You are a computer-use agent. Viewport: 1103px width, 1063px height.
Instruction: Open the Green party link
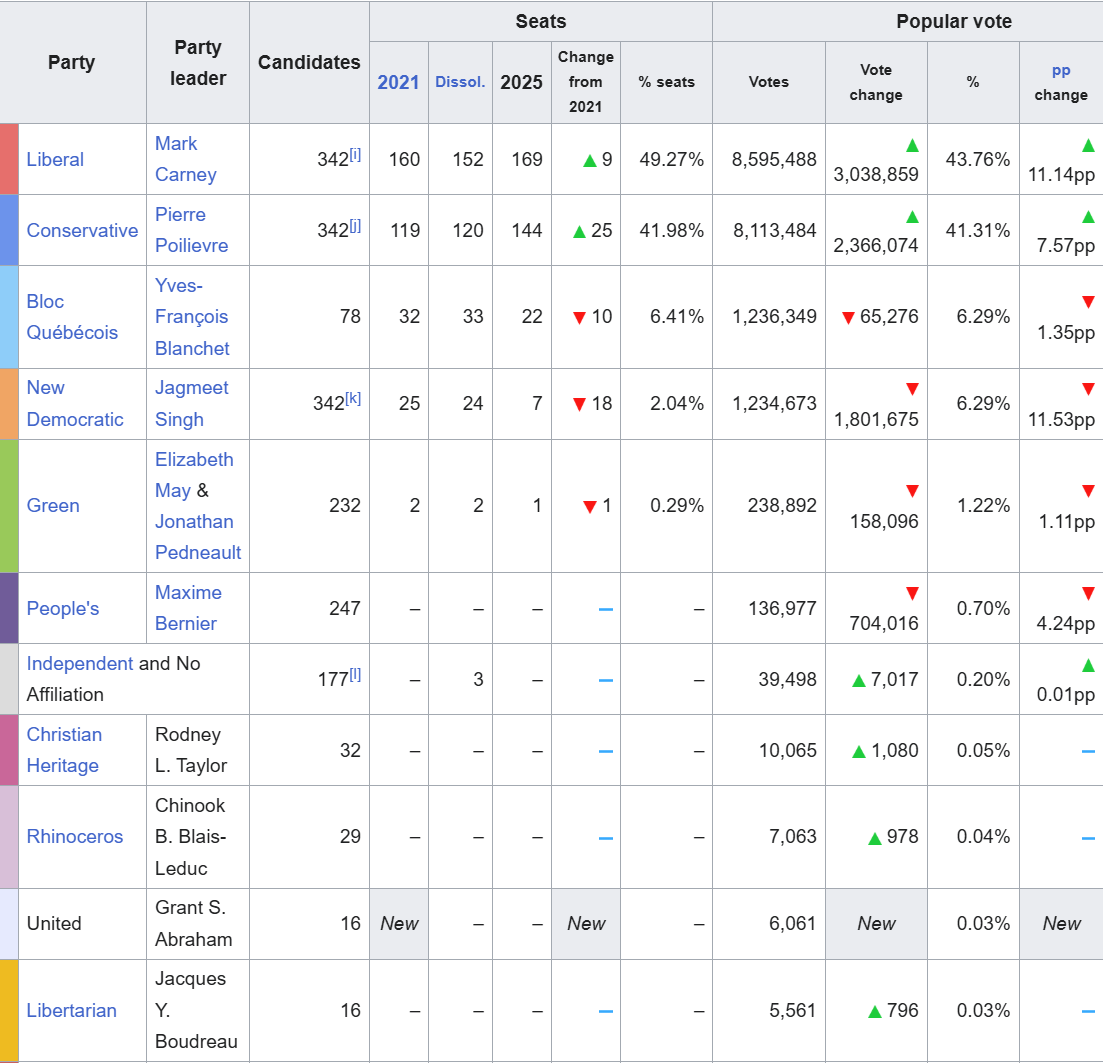pyautogui.click(x=53, y=506)
